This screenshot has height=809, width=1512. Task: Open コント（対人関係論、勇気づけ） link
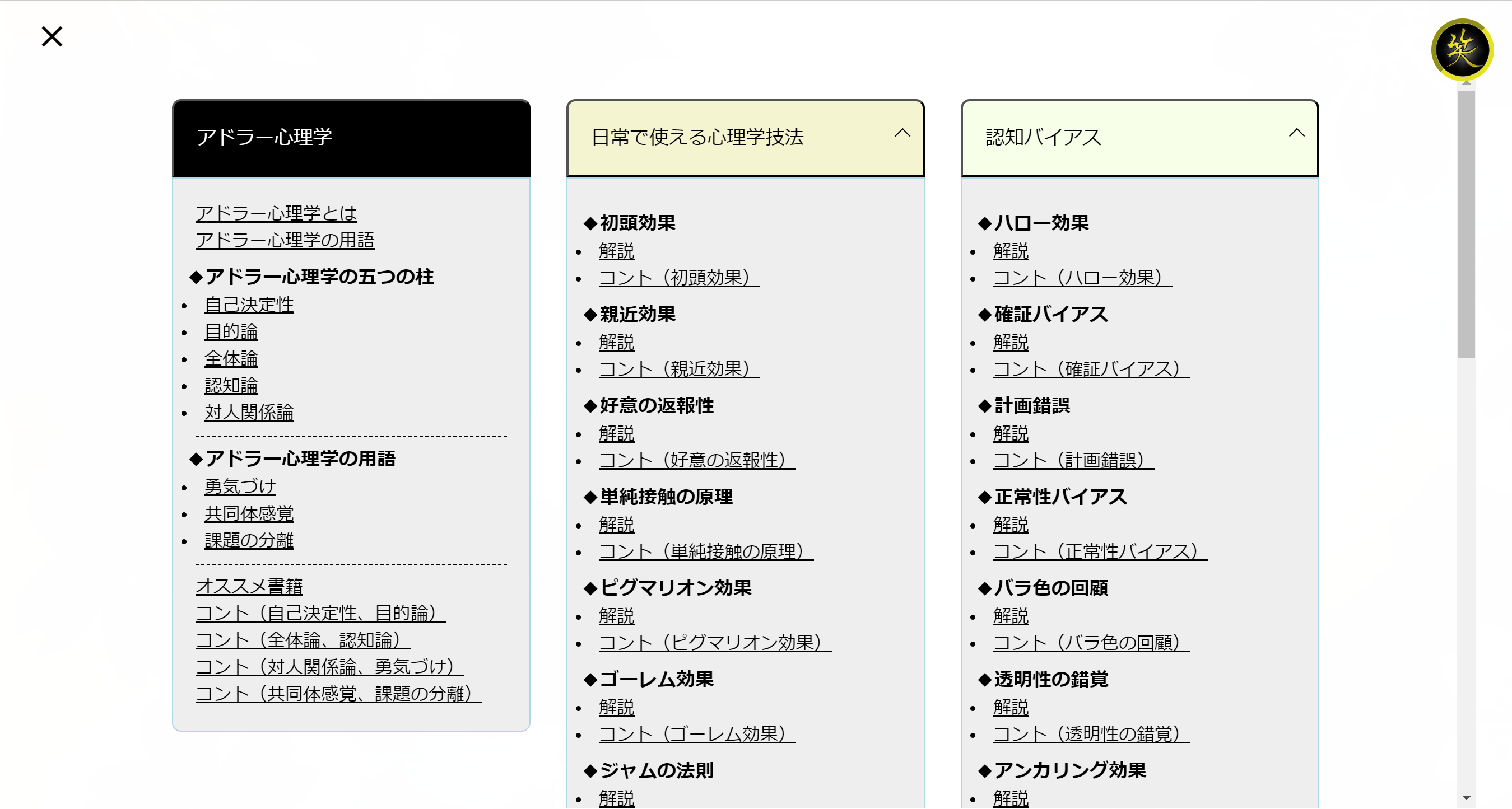click(x=330, y=667)
